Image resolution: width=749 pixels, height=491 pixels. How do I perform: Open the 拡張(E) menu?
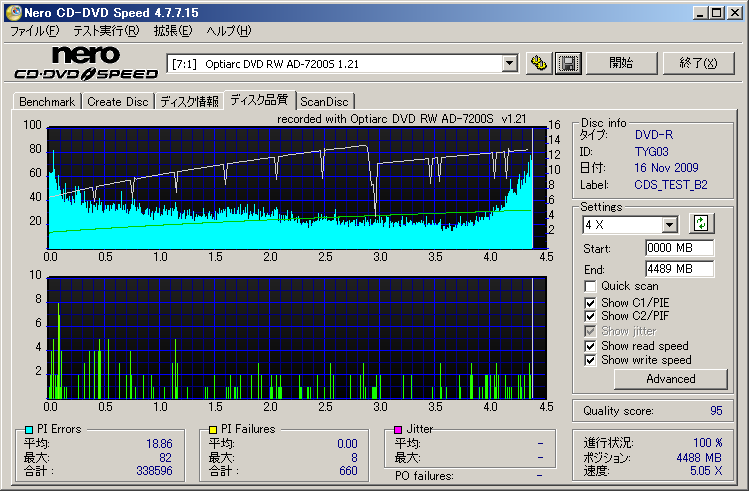coord(173,31)
